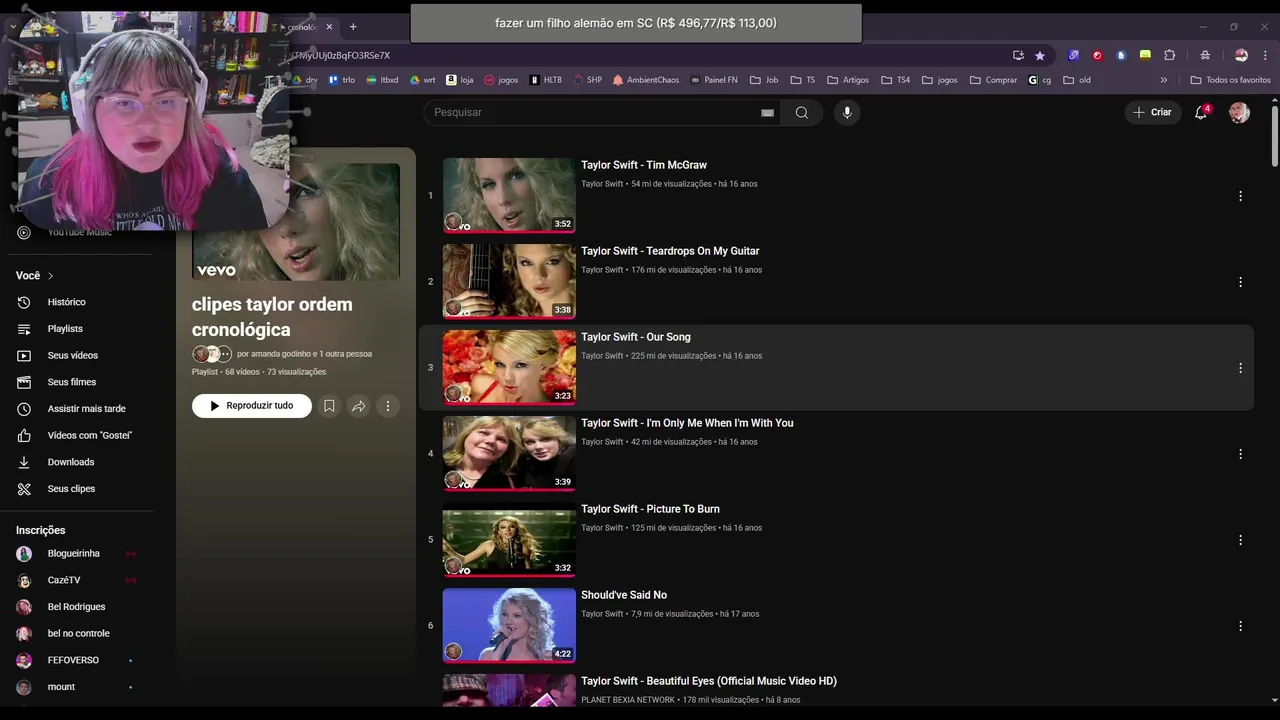Open options menu for Tim McGraw video
Viewport: 1280px width, 720px height.
point(1240,196)
